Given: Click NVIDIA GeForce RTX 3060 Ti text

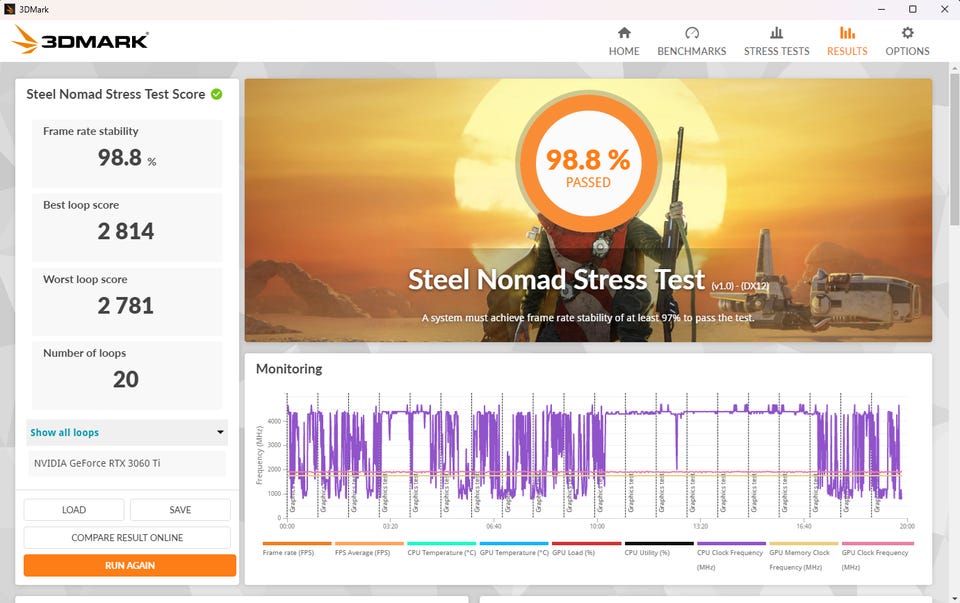Looking at the screenshot, I should tap(97, 463).
